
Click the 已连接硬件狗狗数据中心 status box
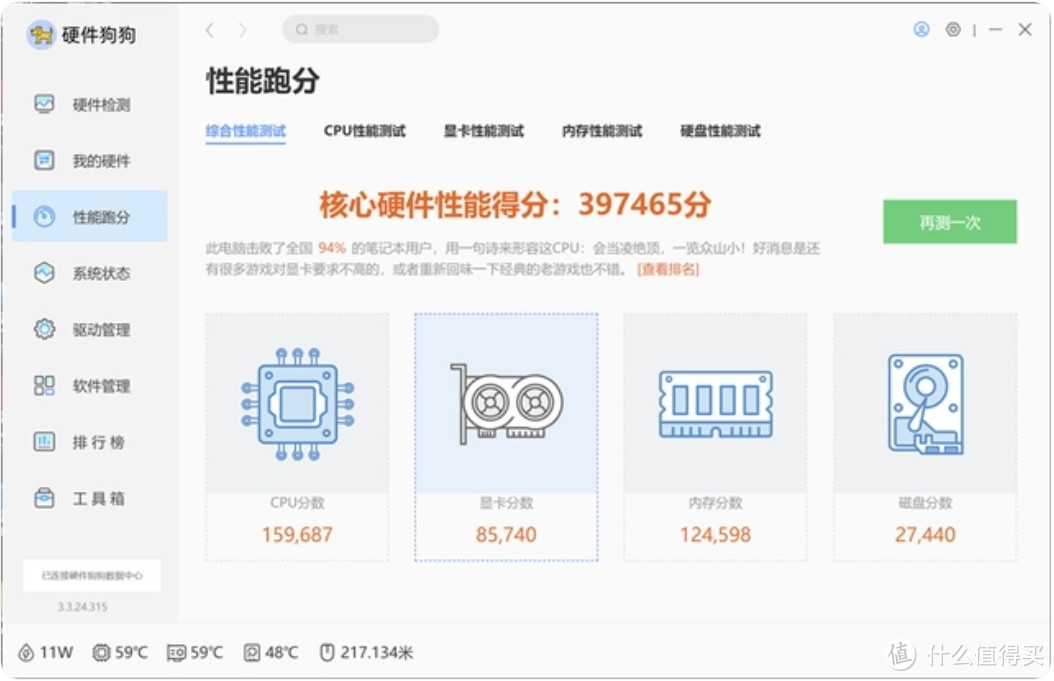tap(91, 575)
